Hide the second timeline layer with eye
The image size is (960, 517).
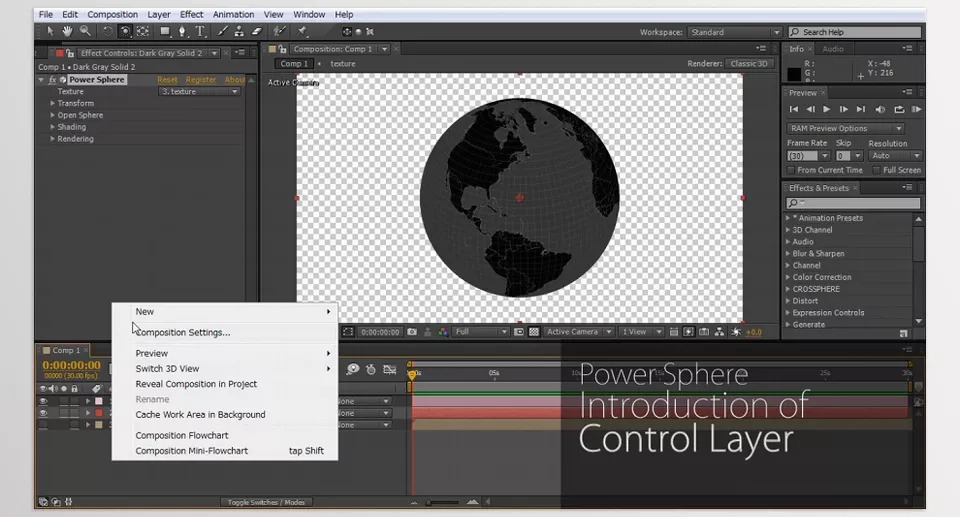(x=43, y=413)
